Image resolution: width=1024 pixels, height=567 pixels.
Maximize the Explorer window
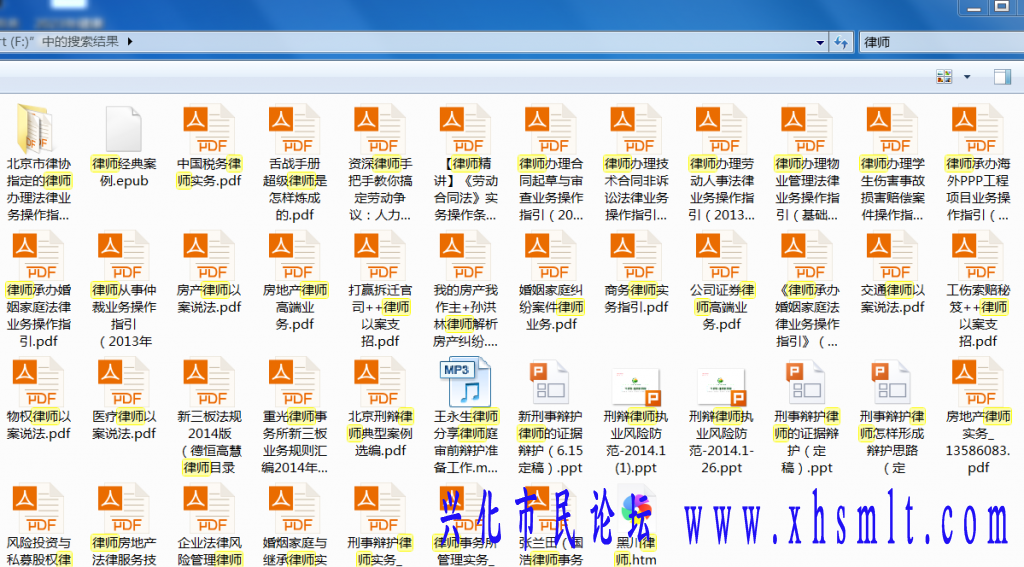tap(1002, 7)
